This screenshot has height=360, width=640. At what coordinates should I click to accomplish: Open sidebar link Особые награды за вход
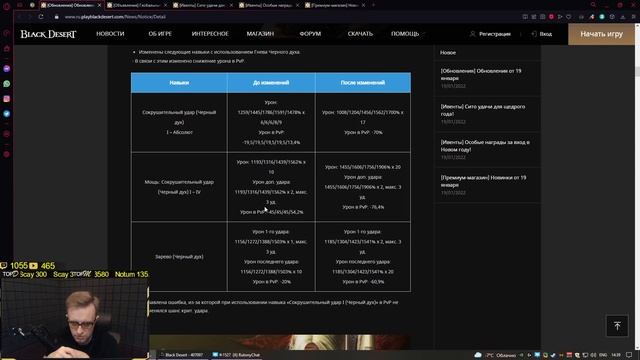(x=485, y=146)
